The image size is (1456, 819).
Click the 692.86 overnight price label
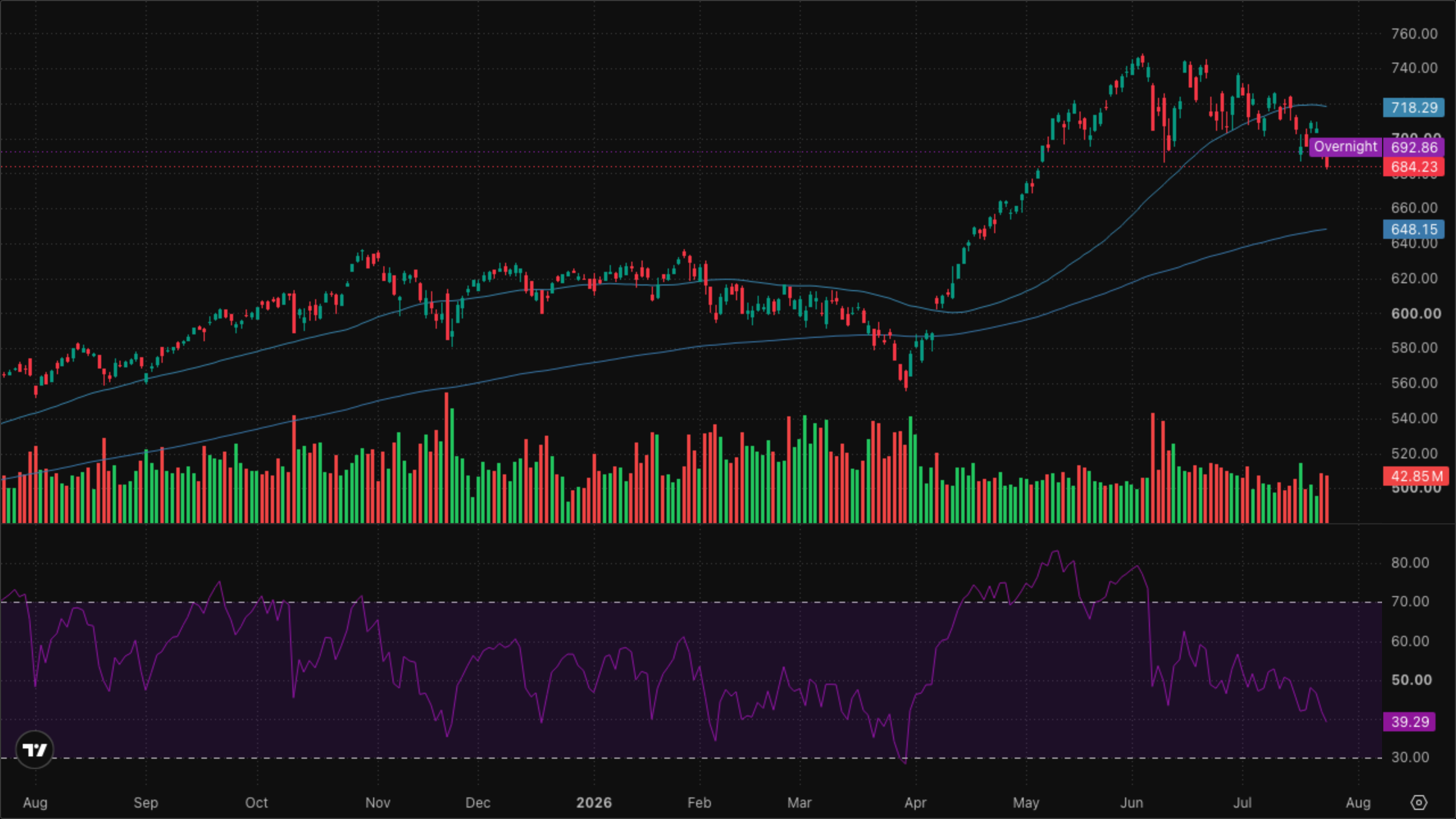pyautogui.click(x=1413, y=147)
